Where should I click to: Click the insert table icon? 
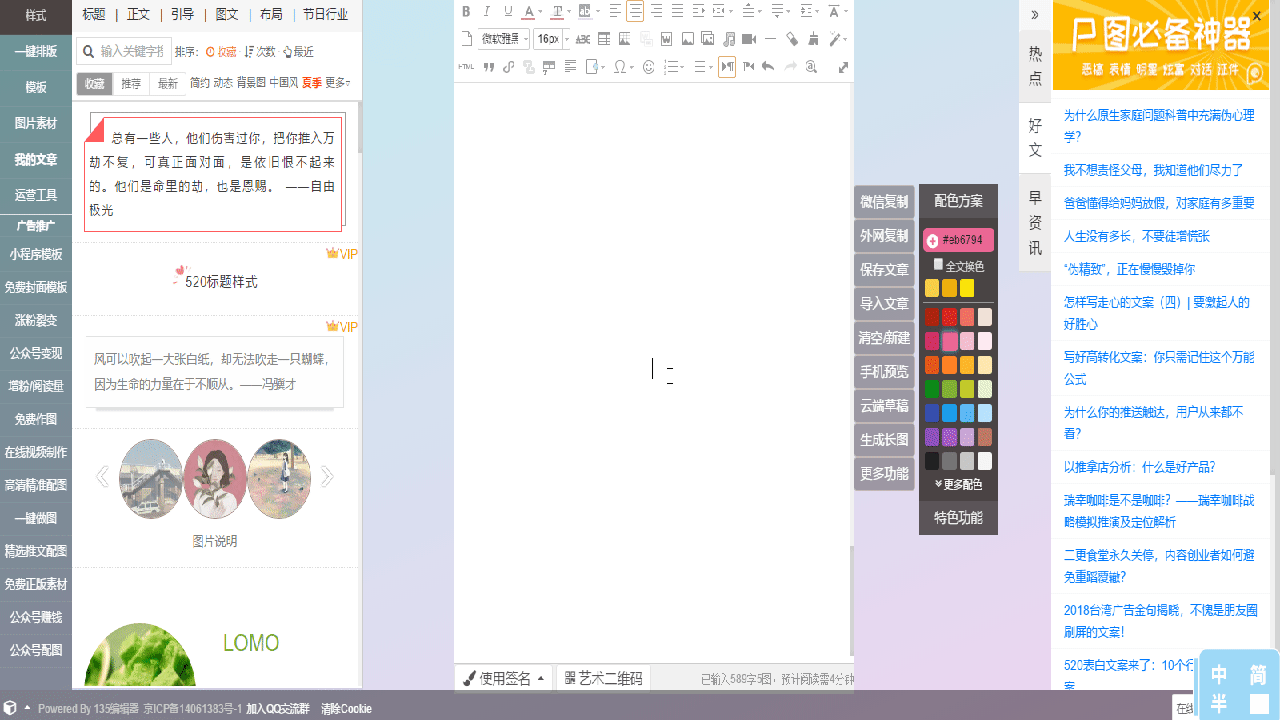603,40
